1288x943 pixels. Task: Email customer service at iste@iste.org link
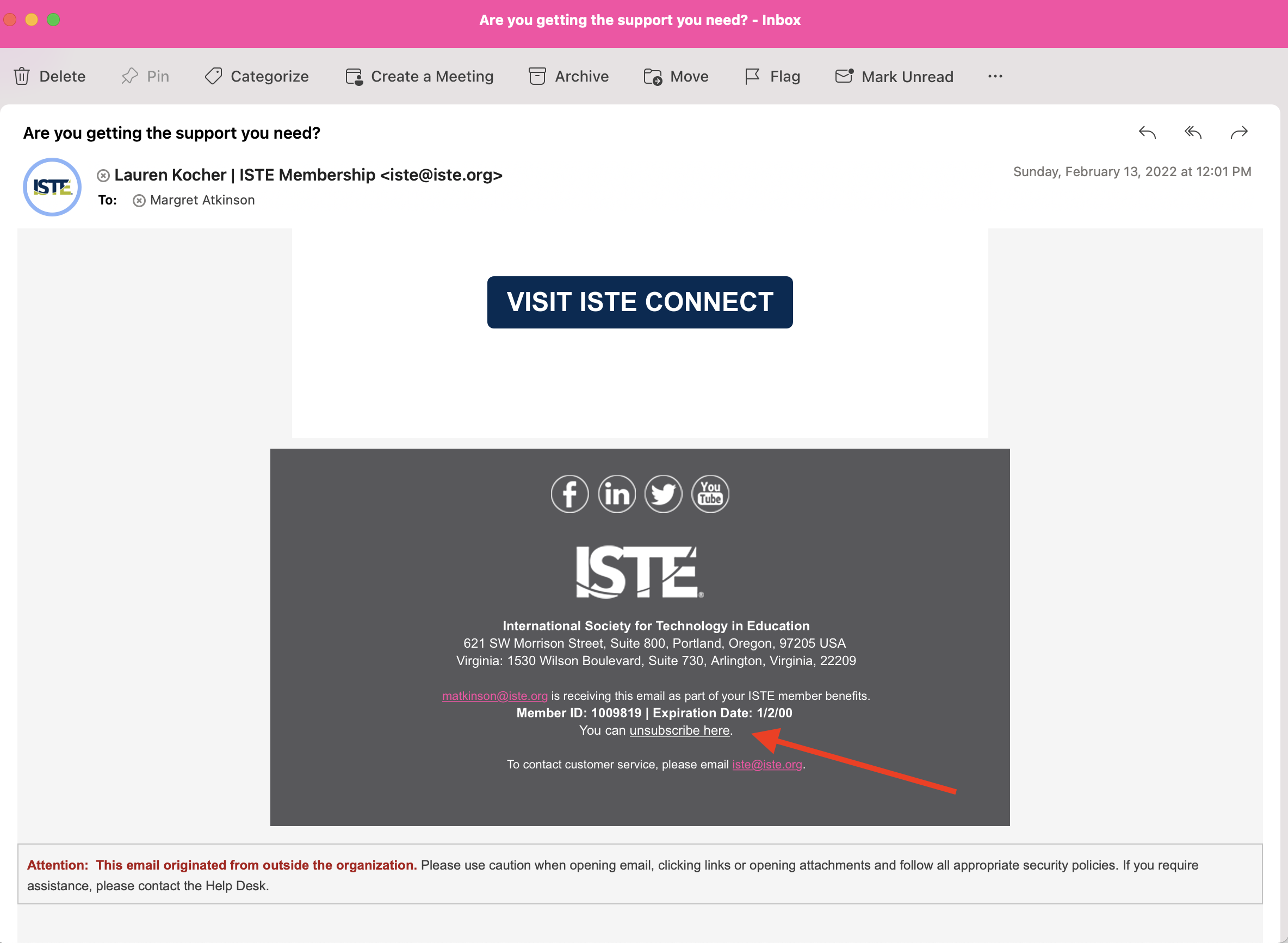pyautogui.click(x=767, y=764)
